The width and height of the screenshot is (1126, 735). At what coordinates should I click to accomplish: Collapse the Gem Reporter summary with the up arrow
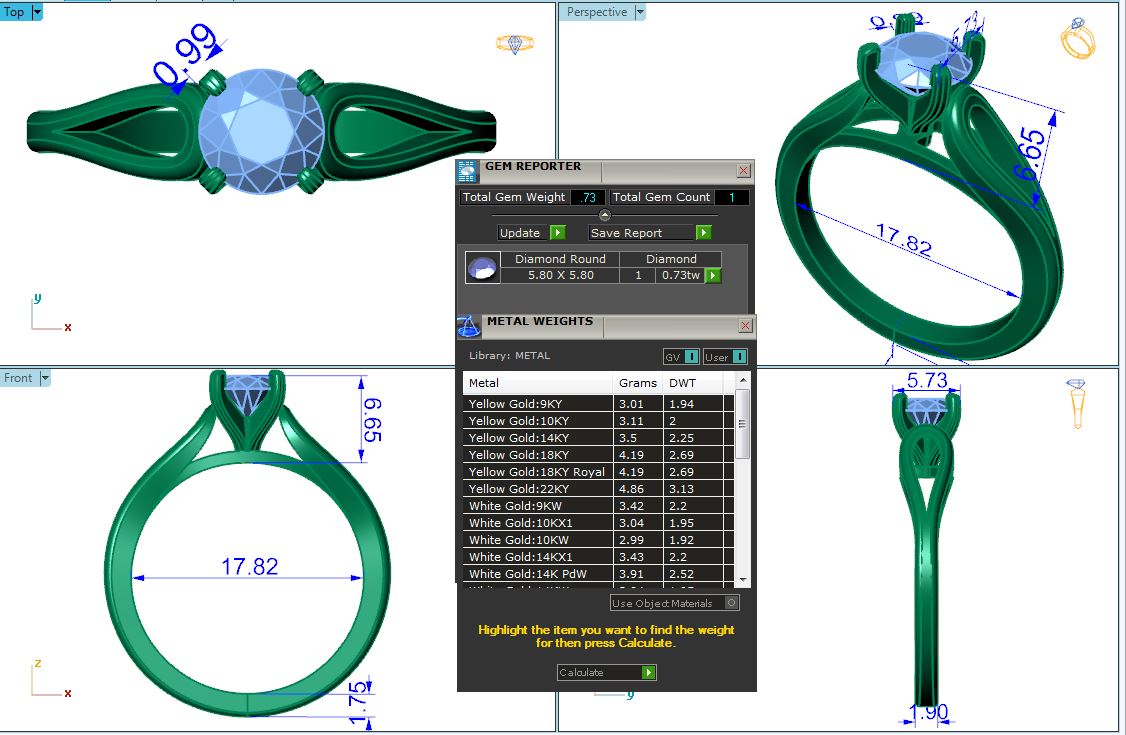coord(604,215)
